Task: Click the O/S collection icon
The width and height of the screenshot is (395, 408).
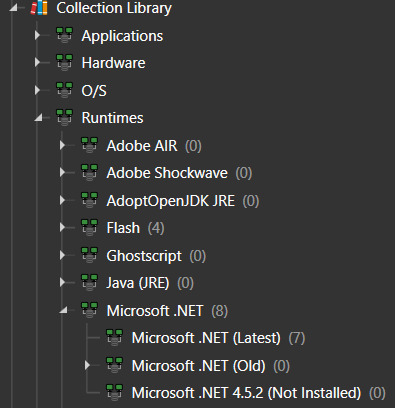Action: tap(64, 90)
